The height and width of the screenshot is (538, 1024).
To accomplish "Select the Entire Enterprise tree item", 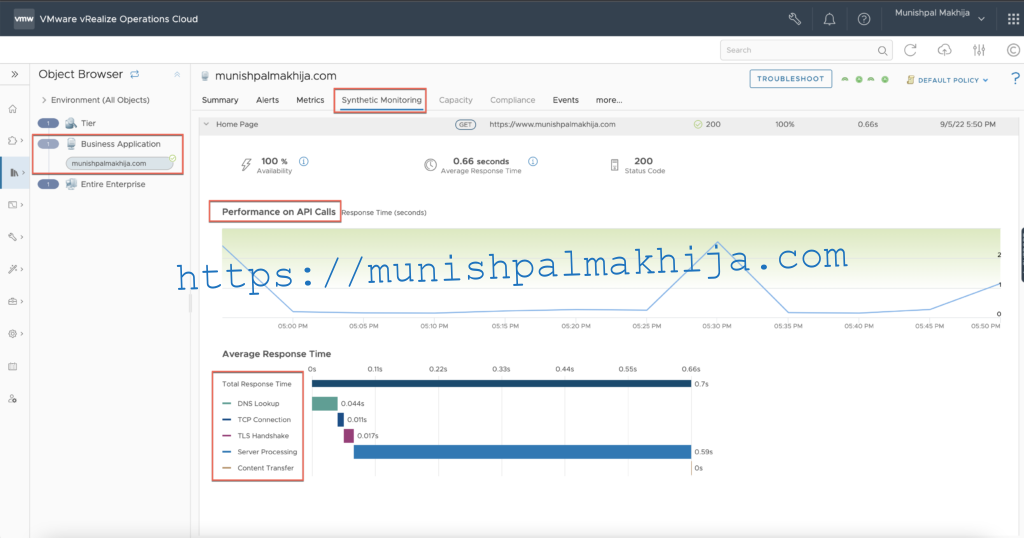I will pyautogui.click(x=113, y=184).
